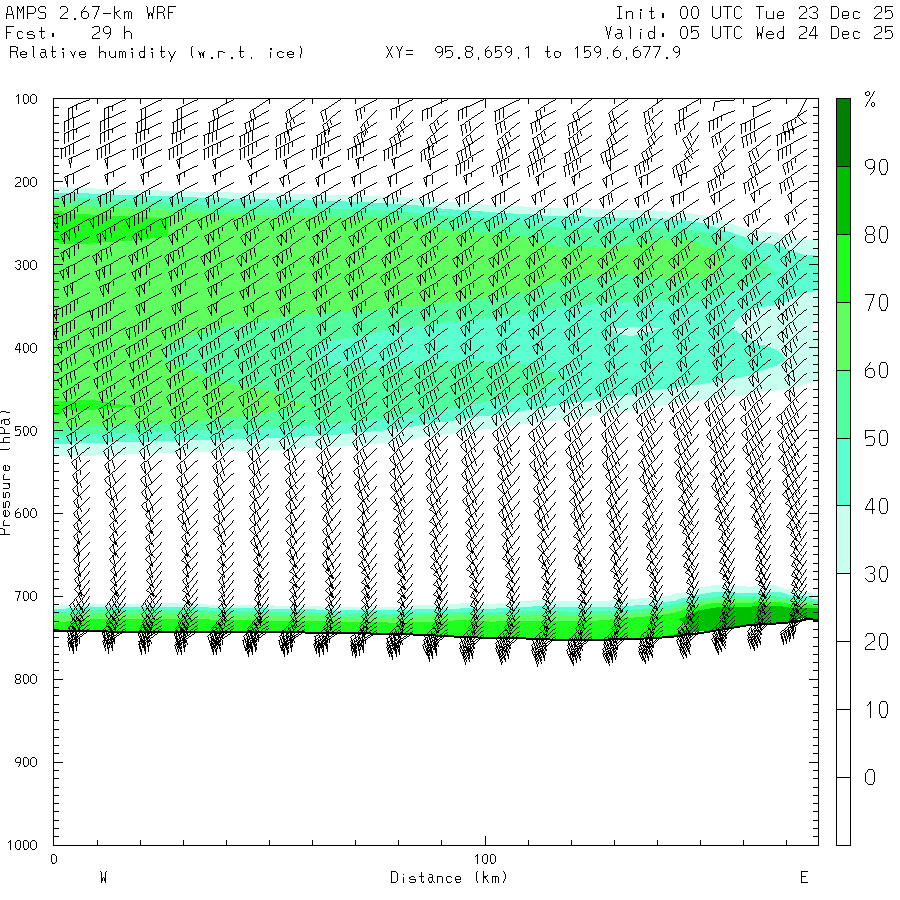Viewport: 900px width, 900px height.
Task: Click the '100' distance axis label
Action: 485,859
